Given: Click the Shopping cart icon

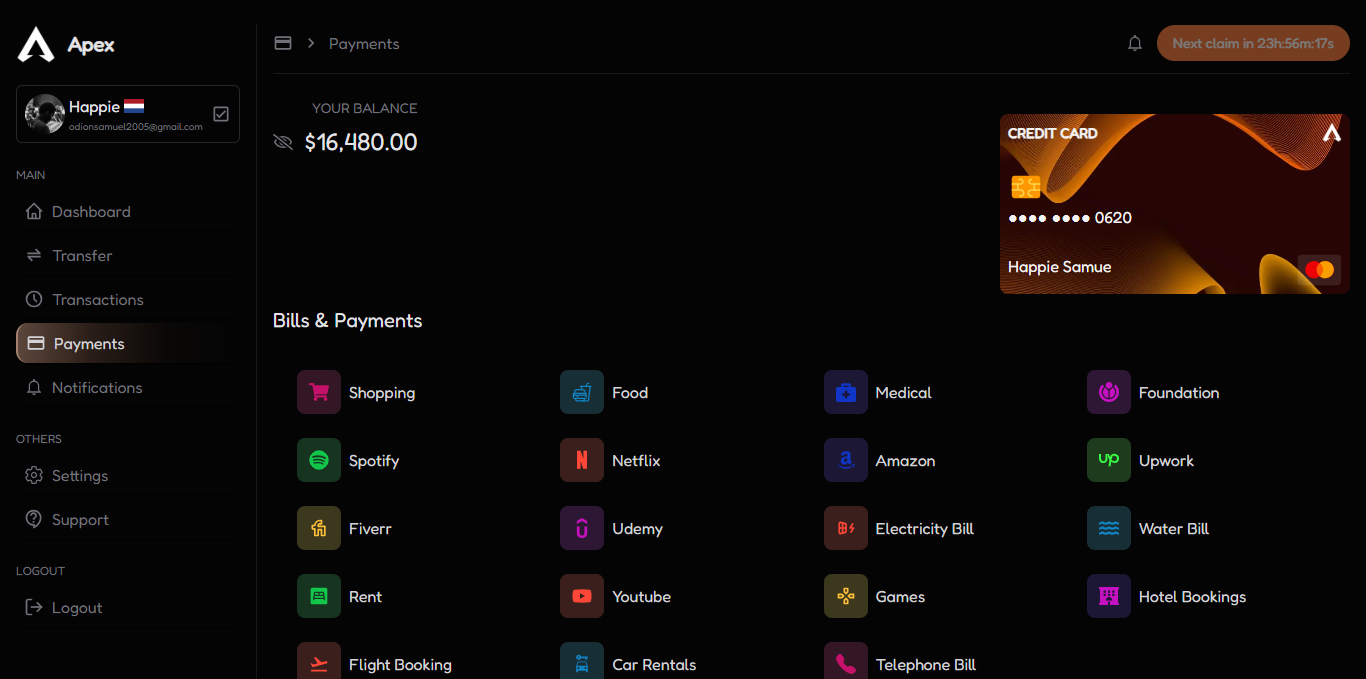Looking at the screenshot, I should [x=319, y=392].
